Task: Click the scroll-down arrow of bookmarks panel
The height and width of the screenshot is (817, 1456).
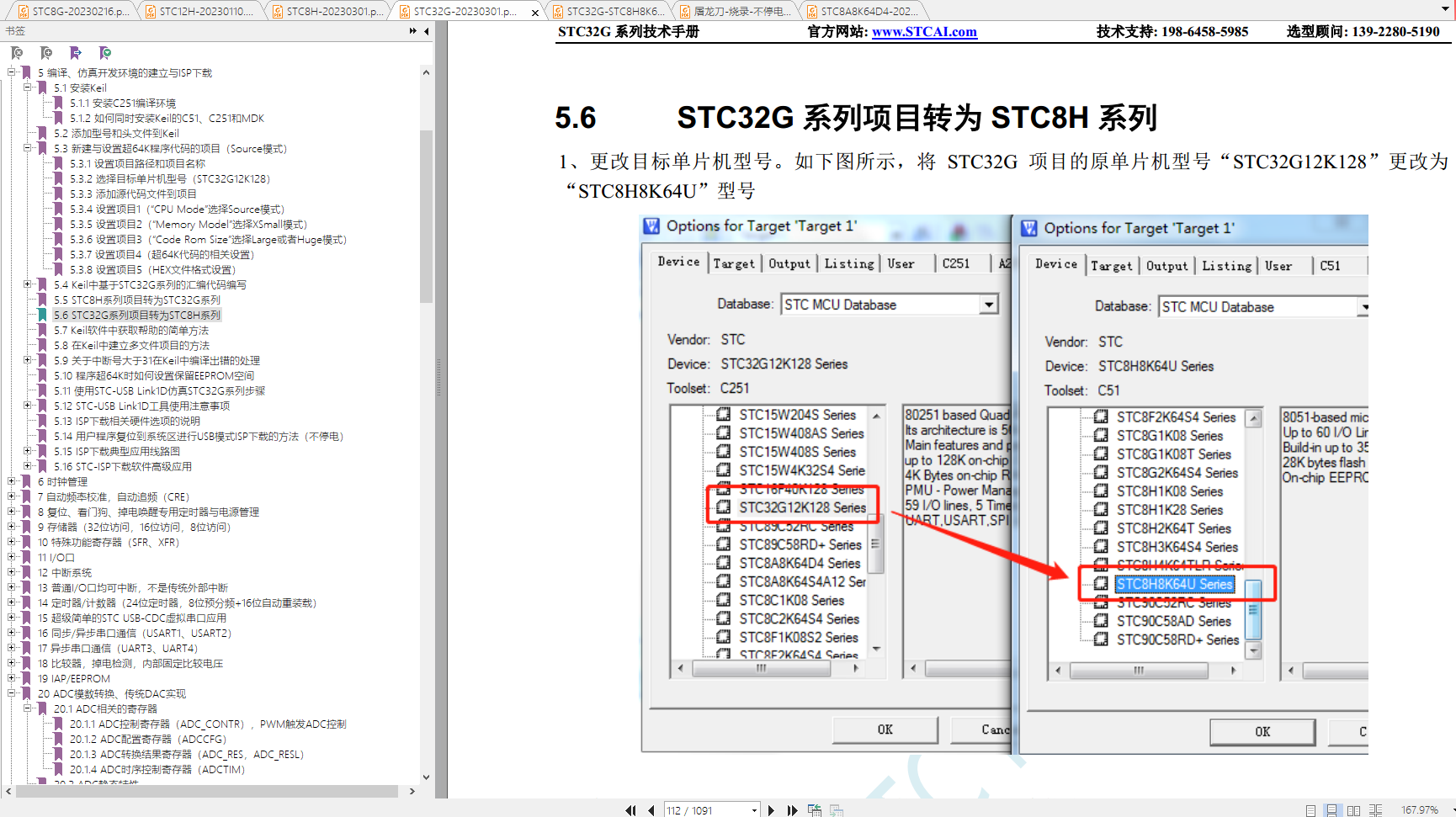Action: tap(426, 777)
